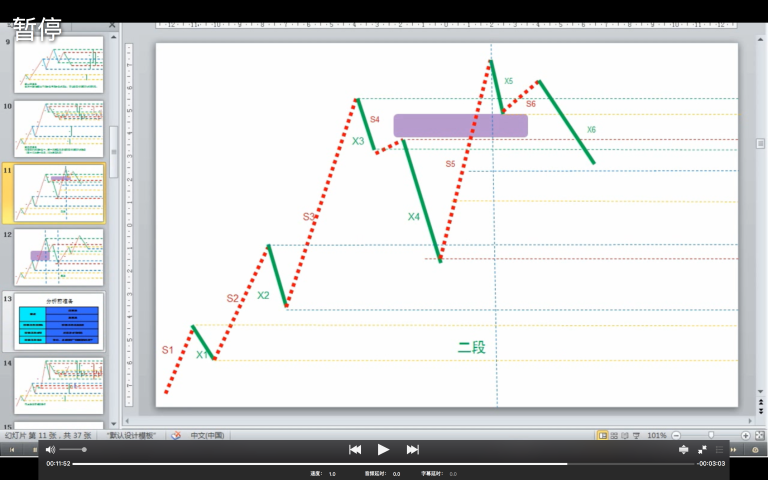
Task: Exit full screen with the shrink-arrows icon
Action: 702,450
